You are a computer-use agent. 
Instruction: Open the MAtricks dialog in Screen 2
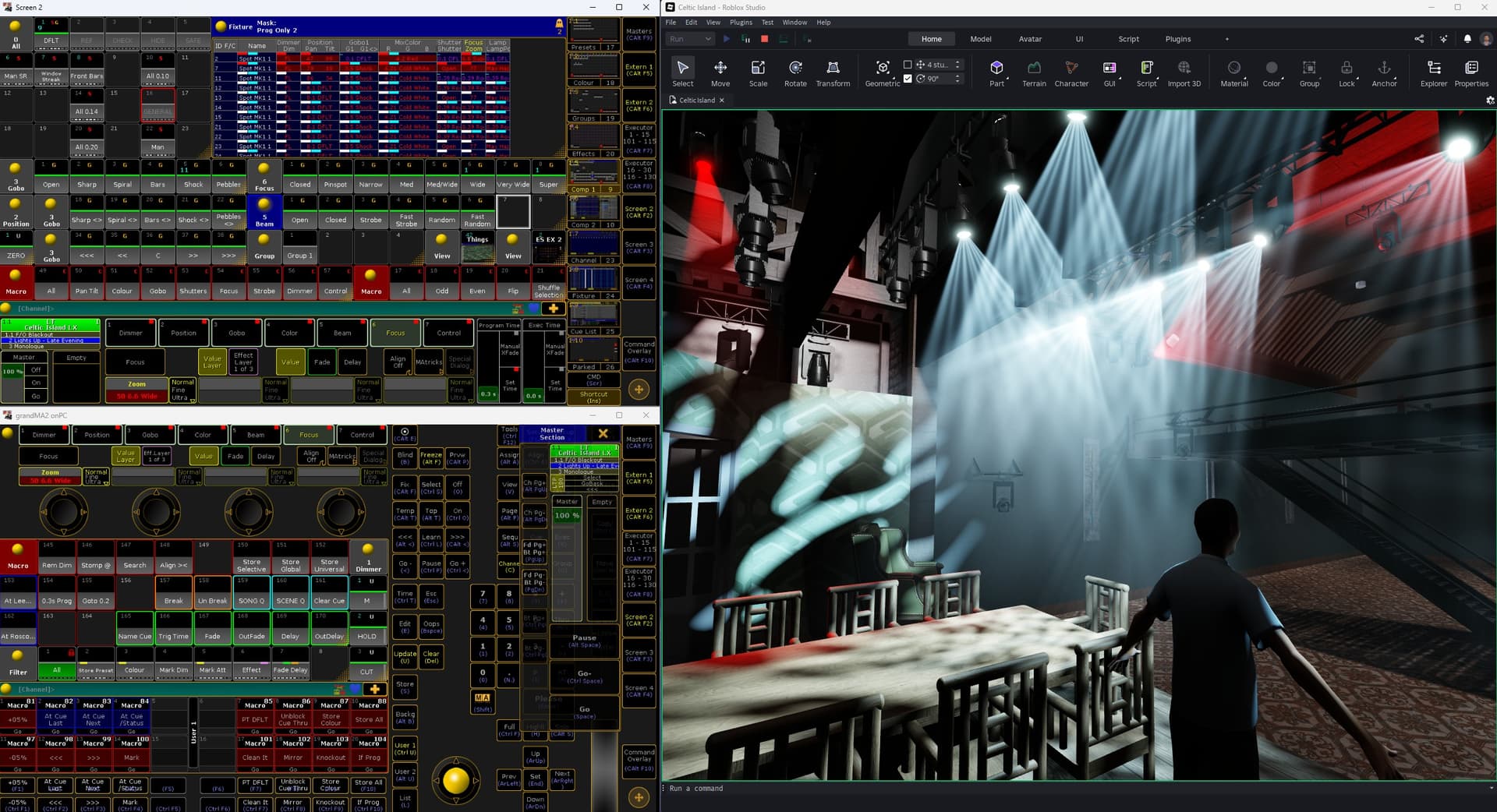(x=429, y=362)
